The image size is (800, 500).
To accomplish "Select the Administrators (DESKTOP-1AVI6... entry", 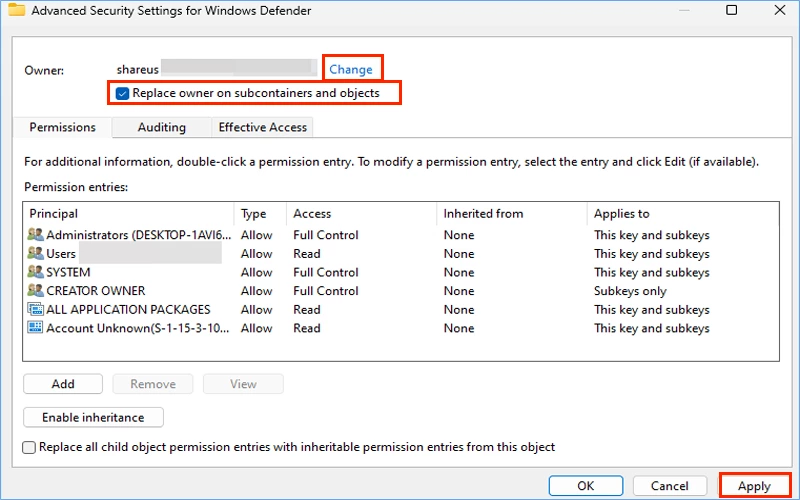I will click(x=401, y=235).
